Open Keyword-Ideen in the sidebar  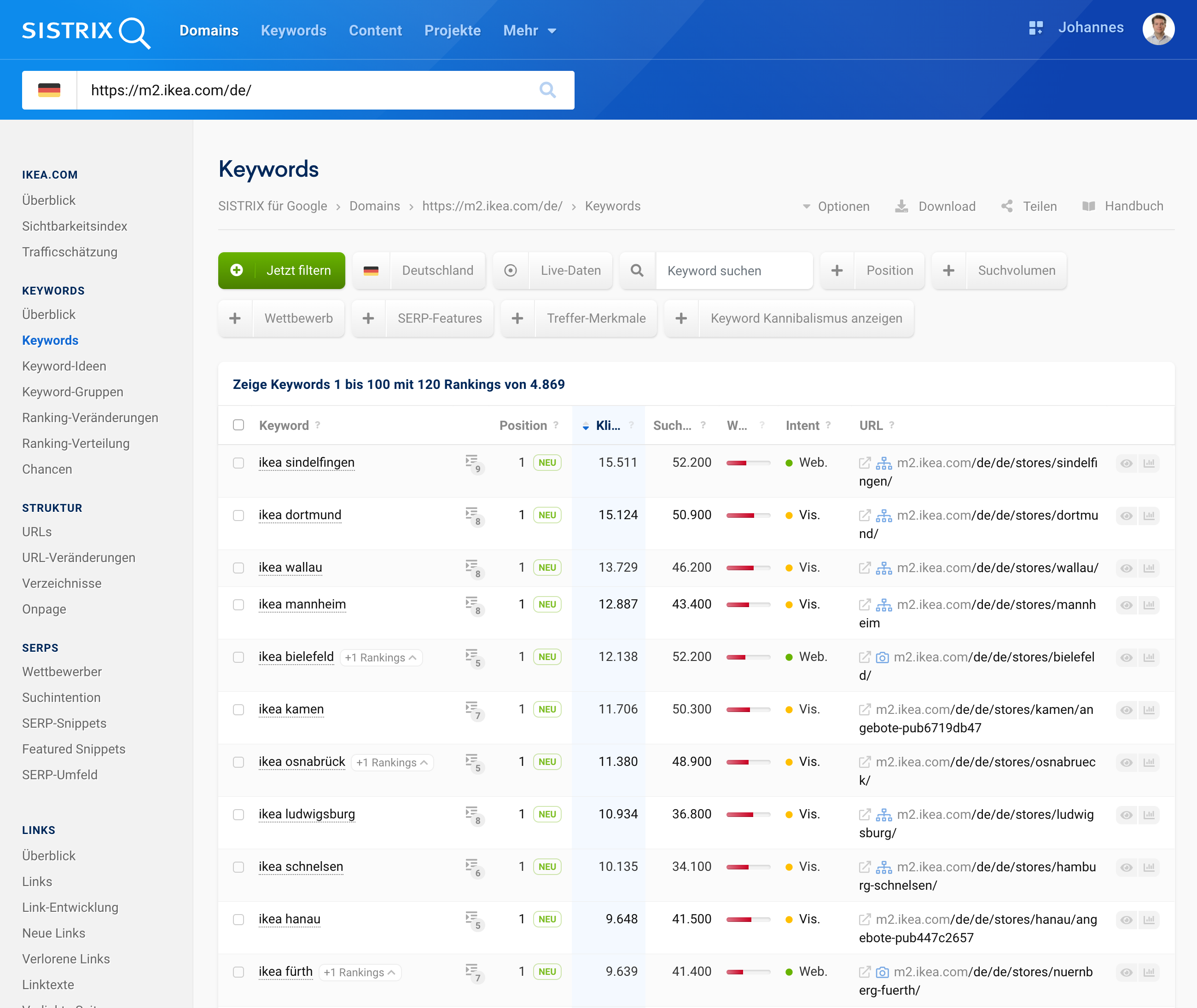pyautogui.click(x=64, y=366)
